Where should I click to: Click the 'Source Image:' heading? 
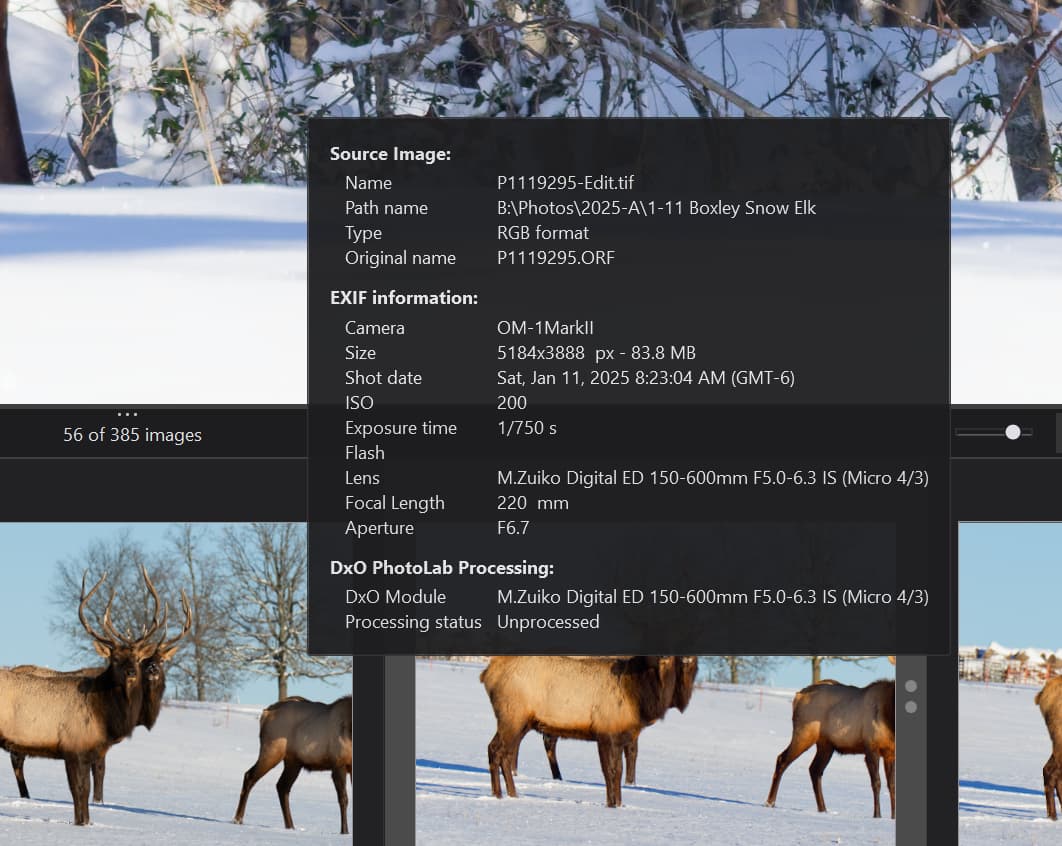pos(390,154)
